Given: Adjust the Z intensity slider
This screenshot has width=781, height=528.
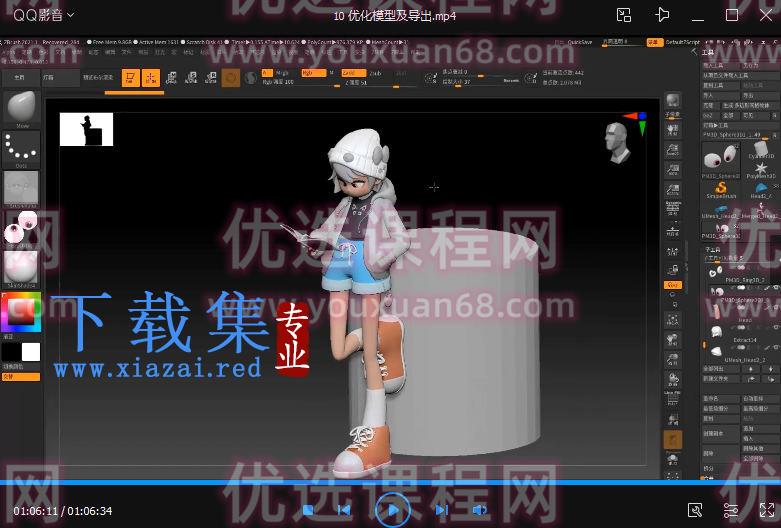Looking at the screenshot, I should tap(381, 83).
